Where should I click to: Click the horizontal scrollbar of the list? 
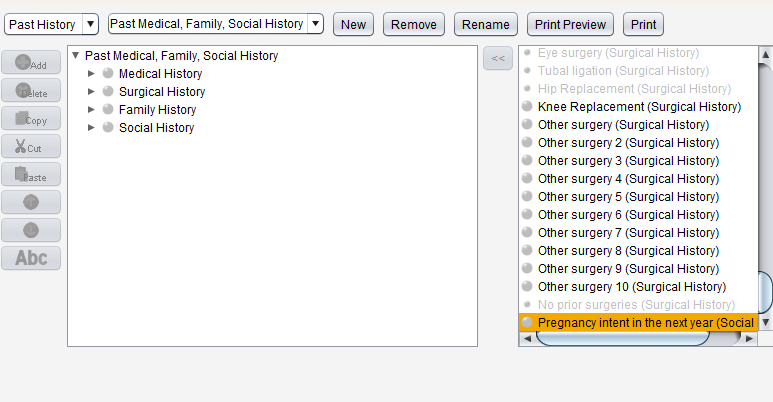pyautogui.click(x=622, y=338)
